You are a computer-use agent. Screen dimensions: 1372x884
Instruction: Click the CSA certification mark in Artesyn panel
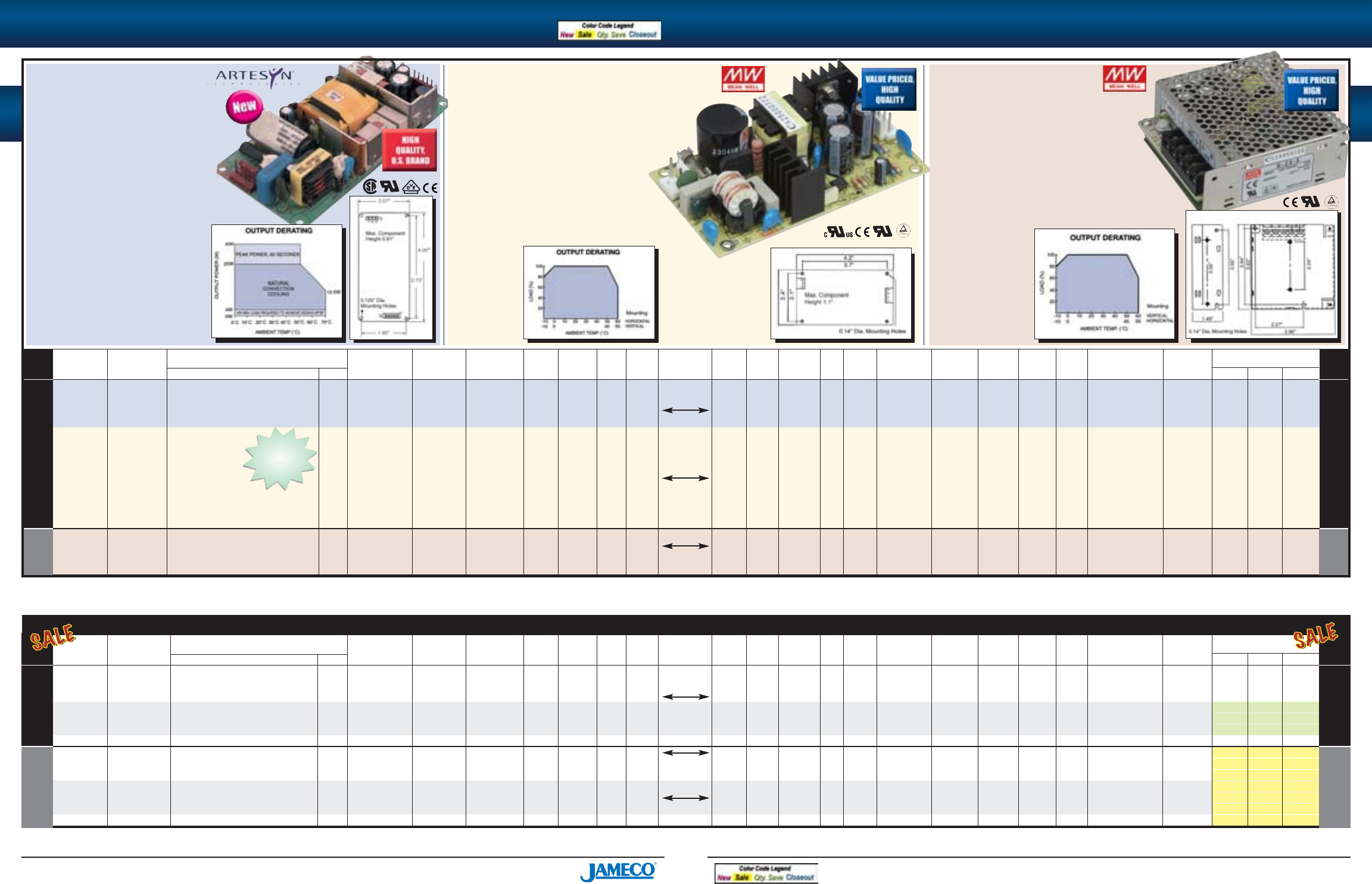pyautogui.click(x=370, y=187)
